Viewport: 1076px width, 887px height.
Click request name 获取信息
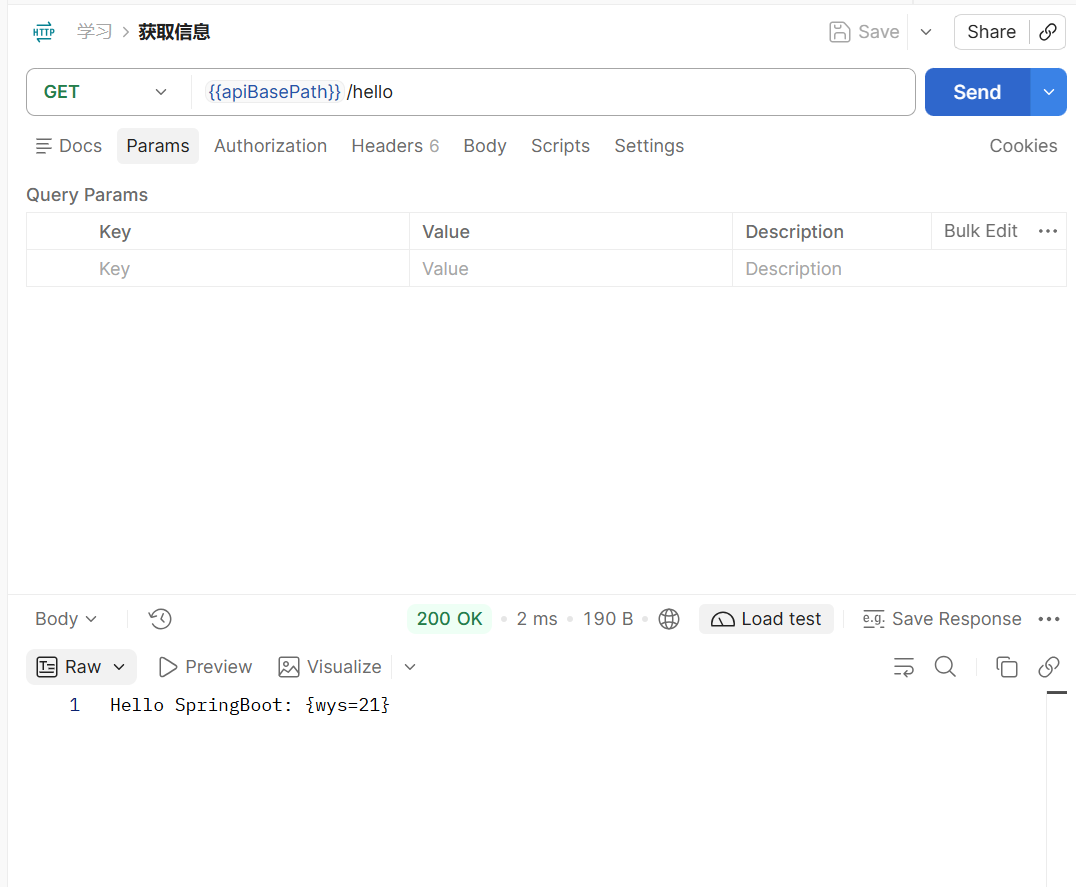[x=174, y=32]
